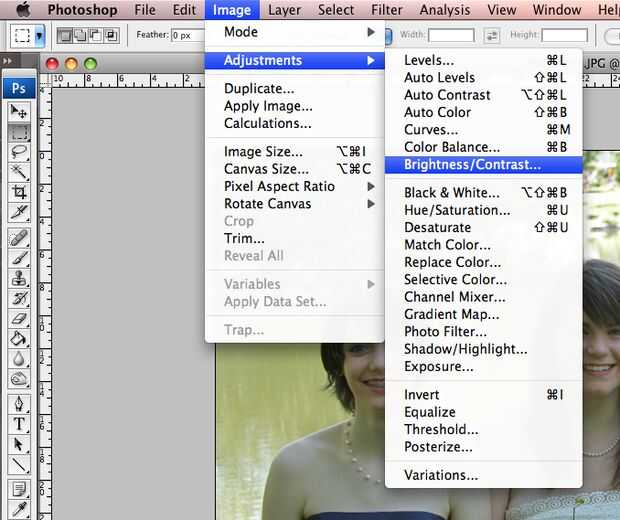Choose Shadow/Highlight adjustment
Screen dimensions: 620x520
coord(484,349)
